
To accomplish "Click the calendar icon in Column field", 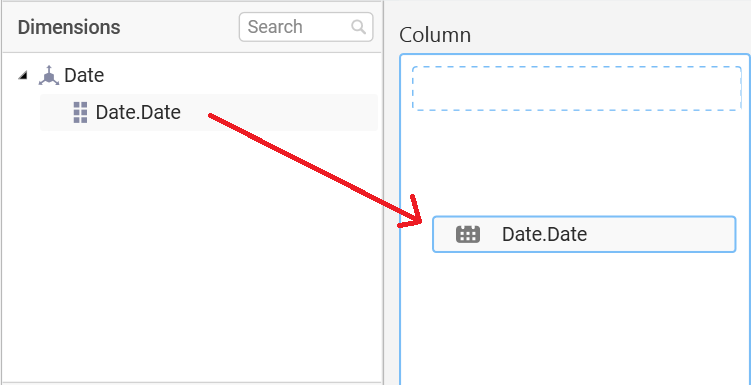I will [x=468, y=234].
